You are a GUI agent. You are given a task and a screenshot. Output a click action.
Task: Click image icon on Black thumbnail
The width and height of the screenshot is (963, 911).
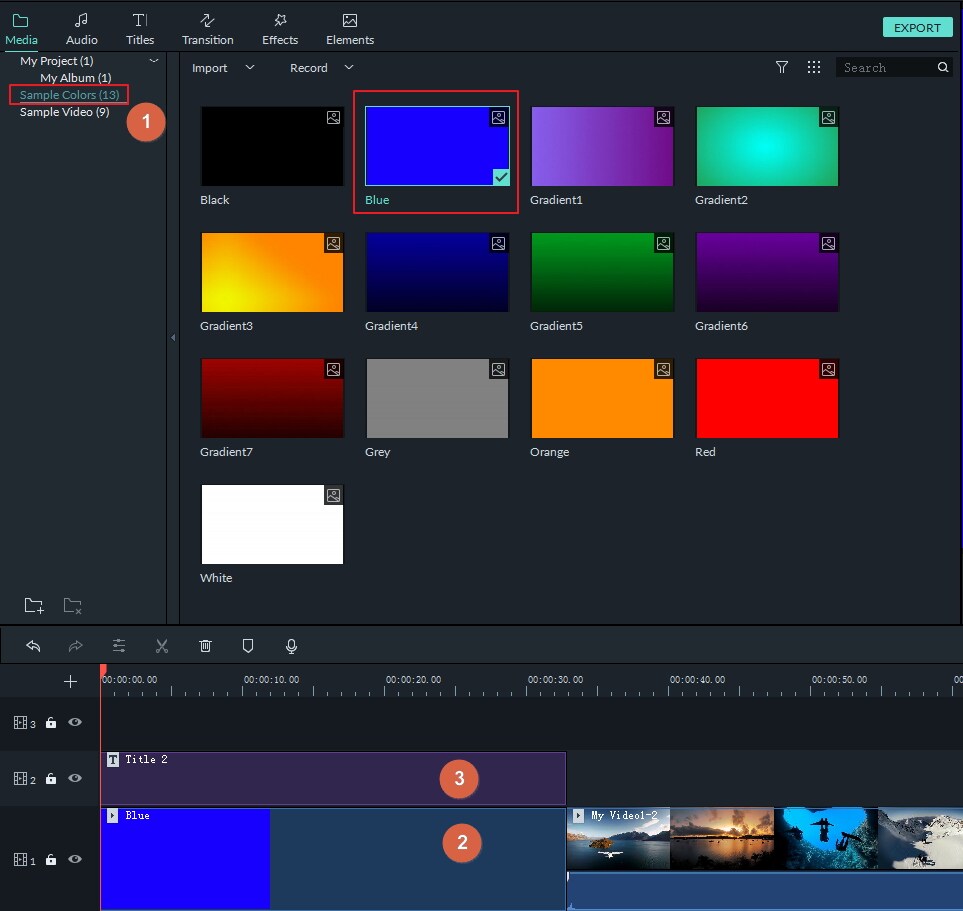333,117
